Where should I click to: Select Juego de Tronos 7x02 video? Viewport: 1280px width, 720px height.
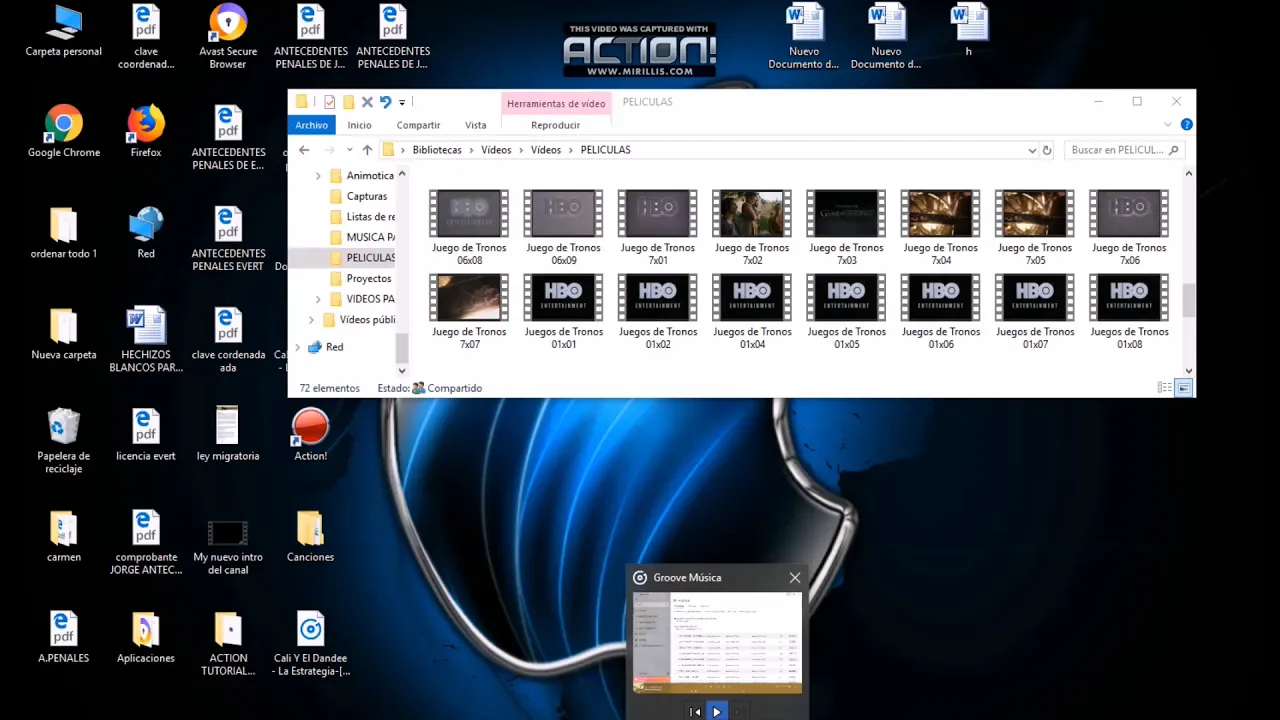coord(752,227)
